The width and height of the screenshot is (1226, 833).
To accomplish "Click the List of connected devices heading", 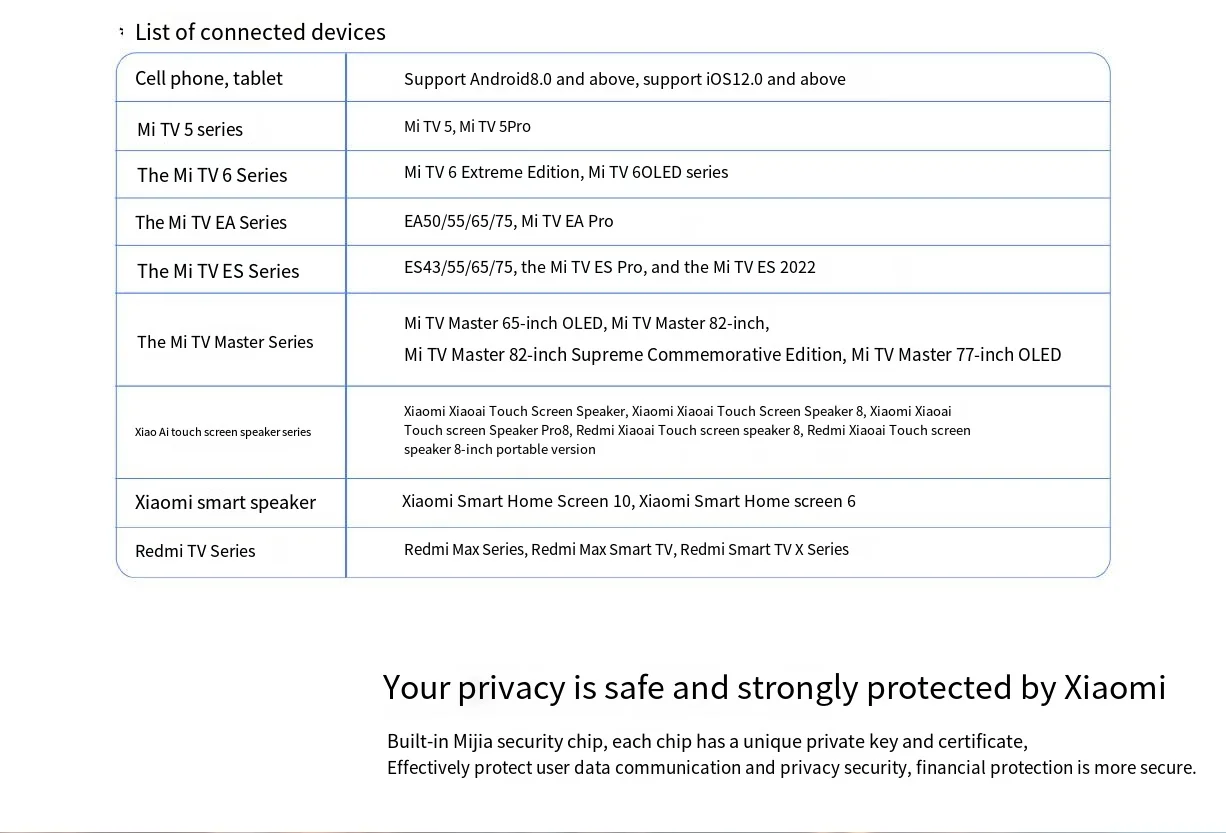I will point(260,32).
